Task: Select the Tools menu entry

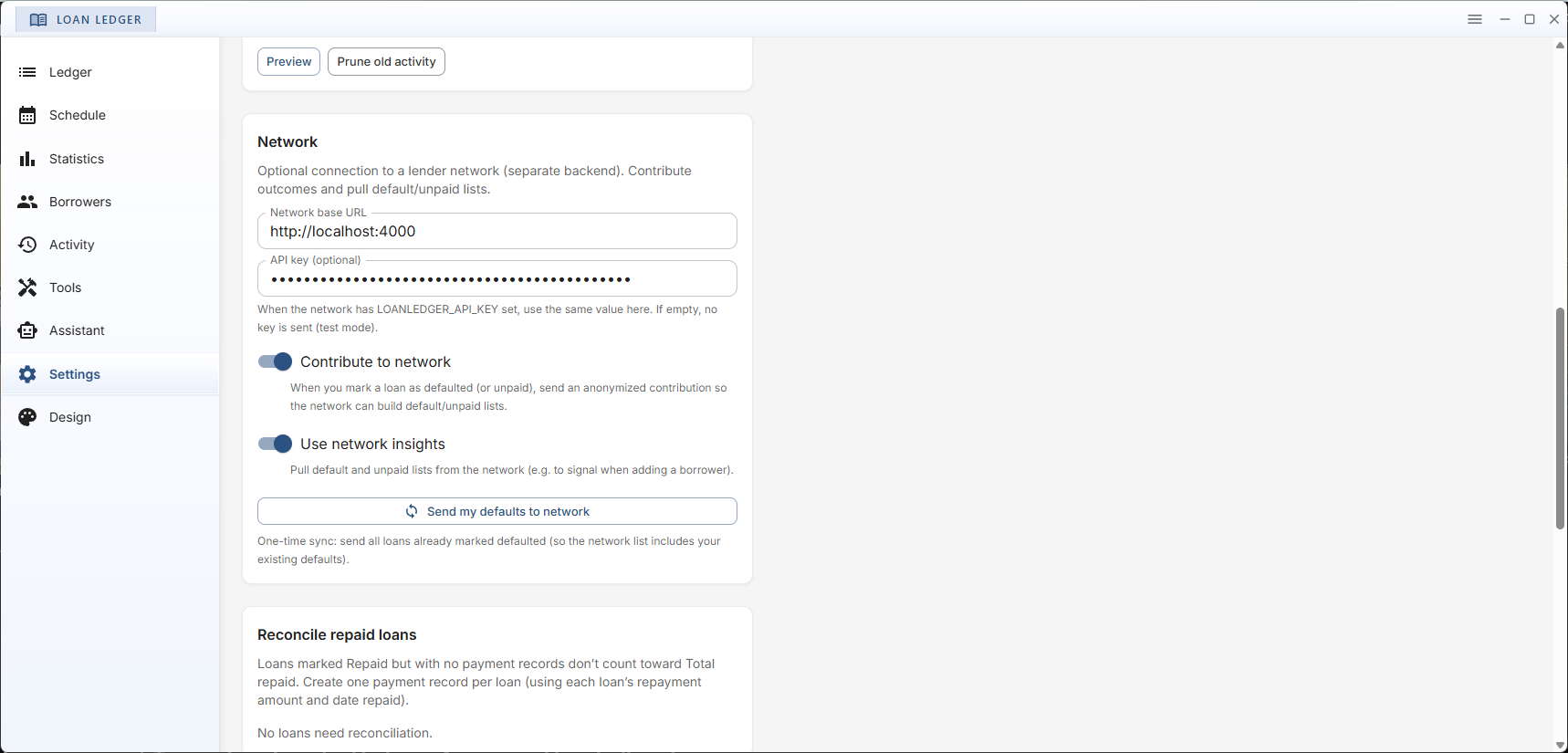Action: [110, 288]
